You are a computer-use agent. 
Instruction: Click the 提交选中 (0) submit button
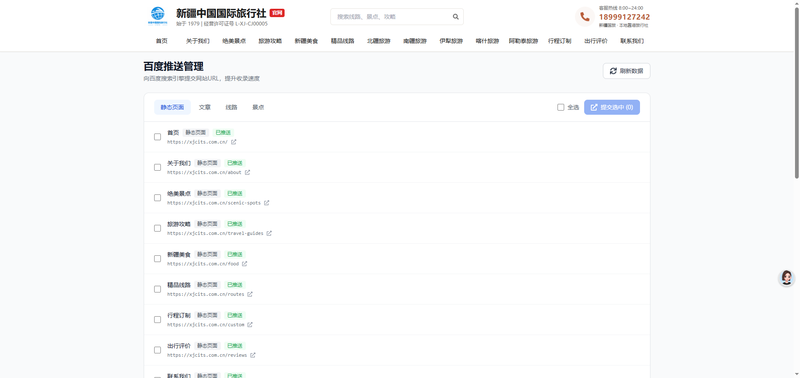612,107
